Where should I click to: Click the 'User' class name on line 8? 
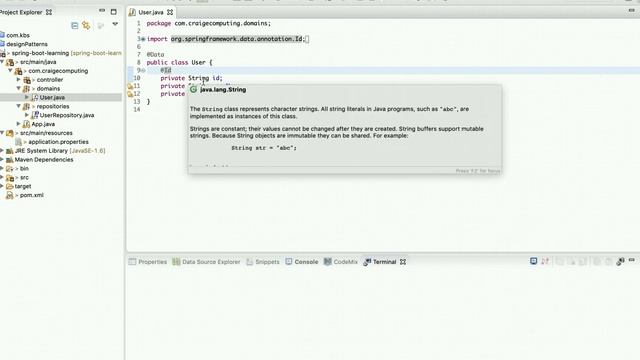(x=198, y=62)
